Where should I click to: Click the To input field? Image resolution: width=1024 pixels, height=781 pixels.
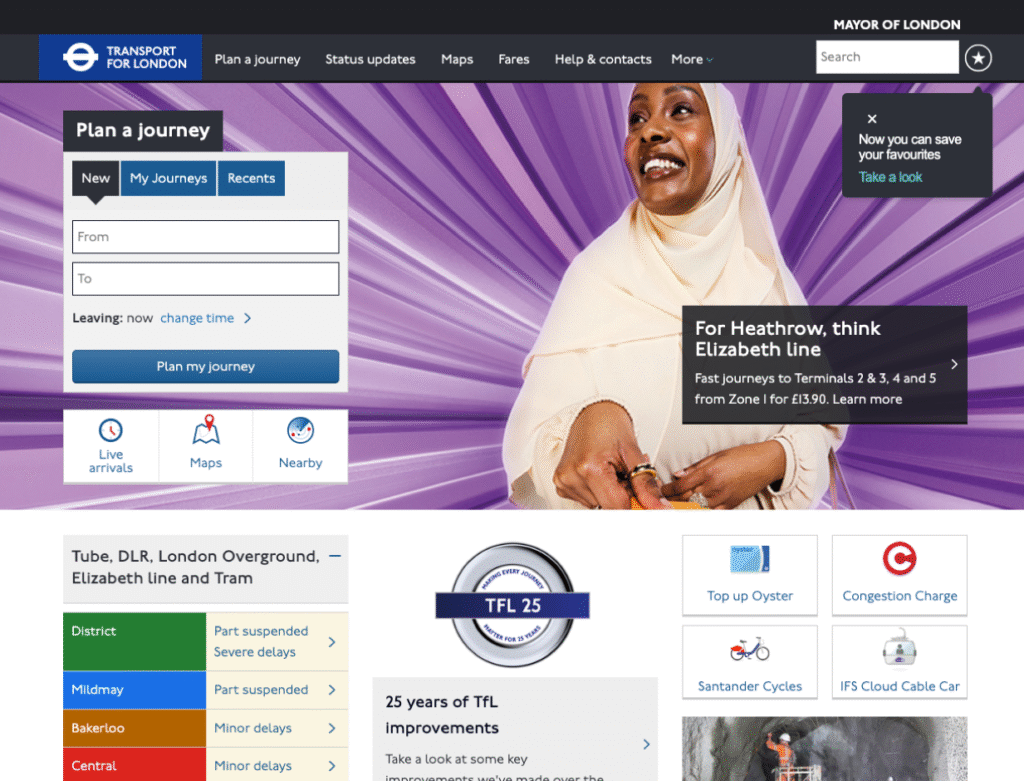pyautogui.click(x=206, y=279)
